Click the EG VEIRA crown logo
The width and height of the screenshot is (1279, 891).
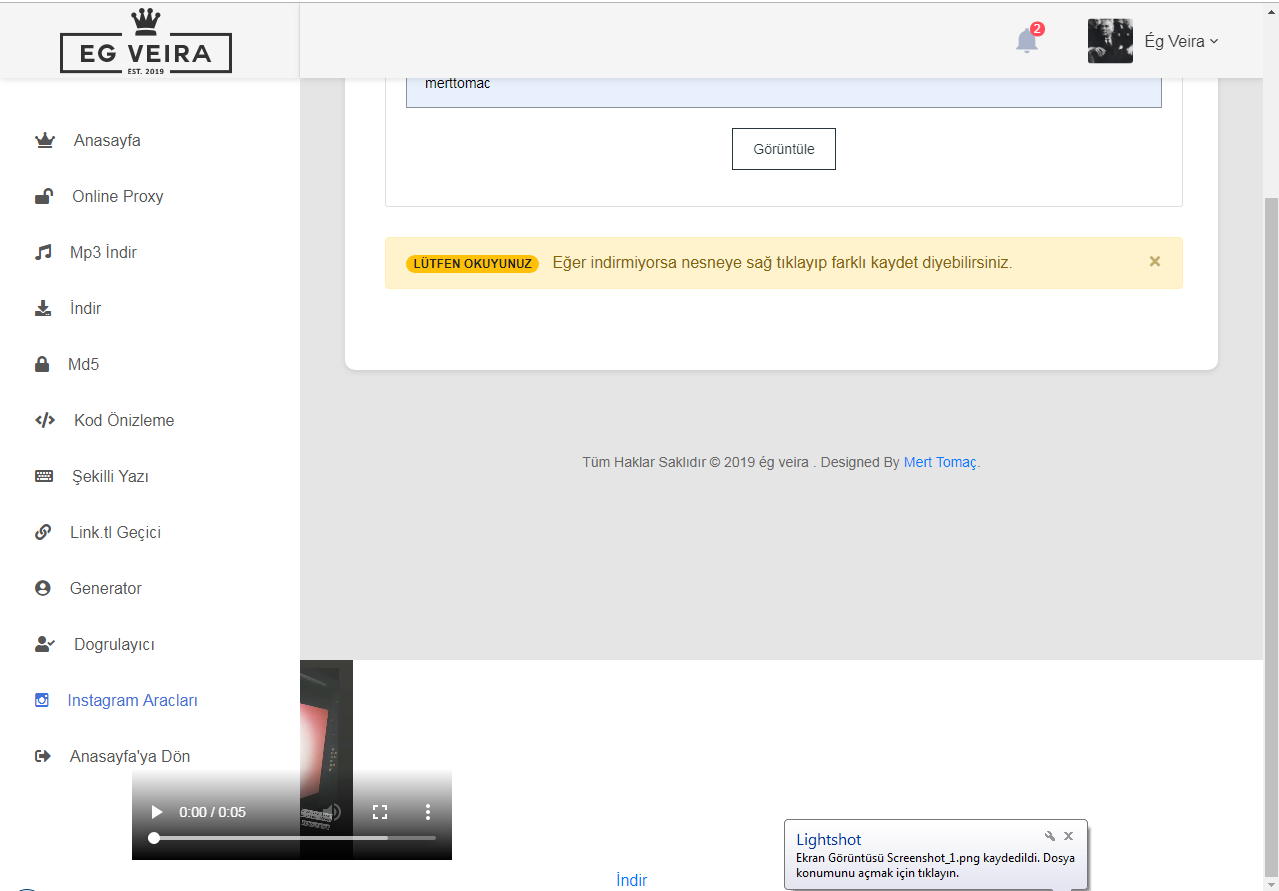[x=146, y=42]
